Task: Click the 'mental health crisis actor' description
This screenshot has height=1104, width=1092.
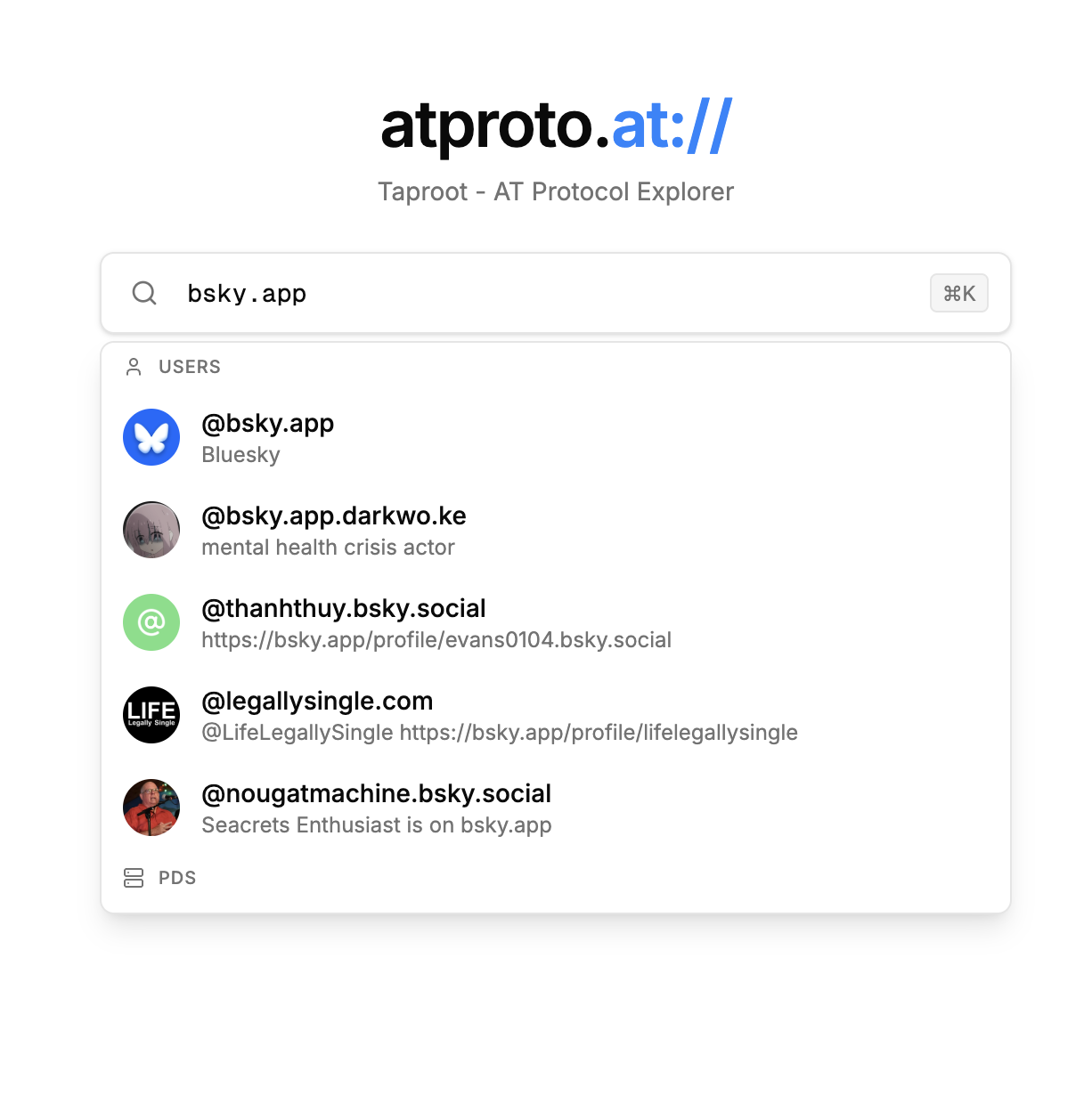Action: tap(328, 548)
